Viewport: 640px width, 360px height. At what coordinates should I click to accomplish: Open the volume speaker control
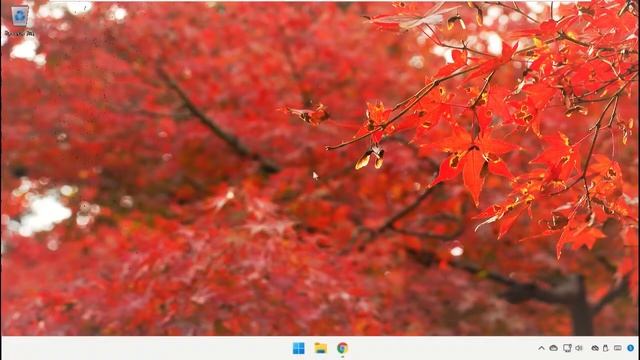point(579,348)
